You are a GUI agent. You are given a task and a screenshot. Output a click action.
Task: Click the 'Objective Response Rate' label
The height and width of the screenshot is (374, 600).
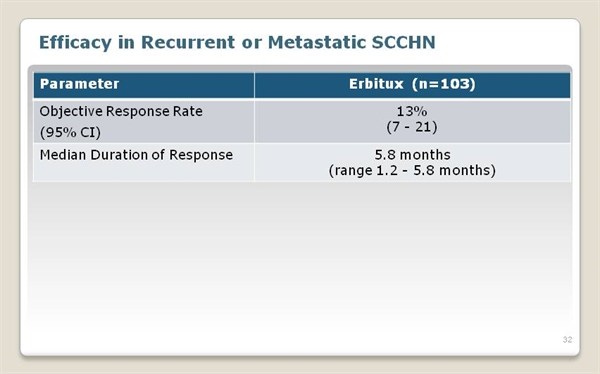121,111
